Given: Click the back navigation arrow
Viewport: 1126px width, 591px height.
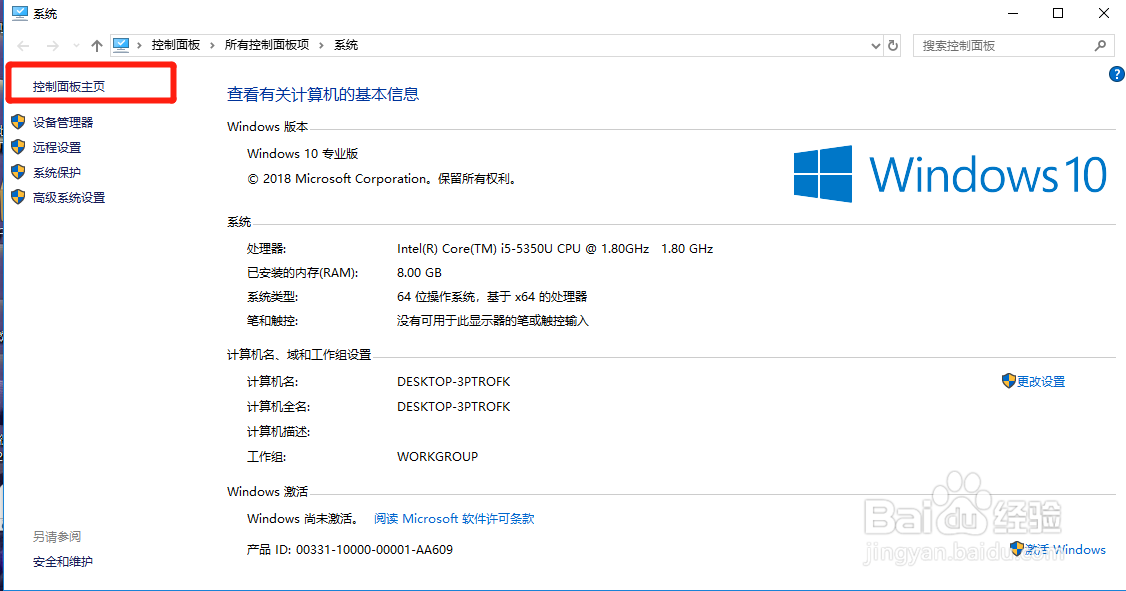Looking at the screenshot, I should point(22,45).
